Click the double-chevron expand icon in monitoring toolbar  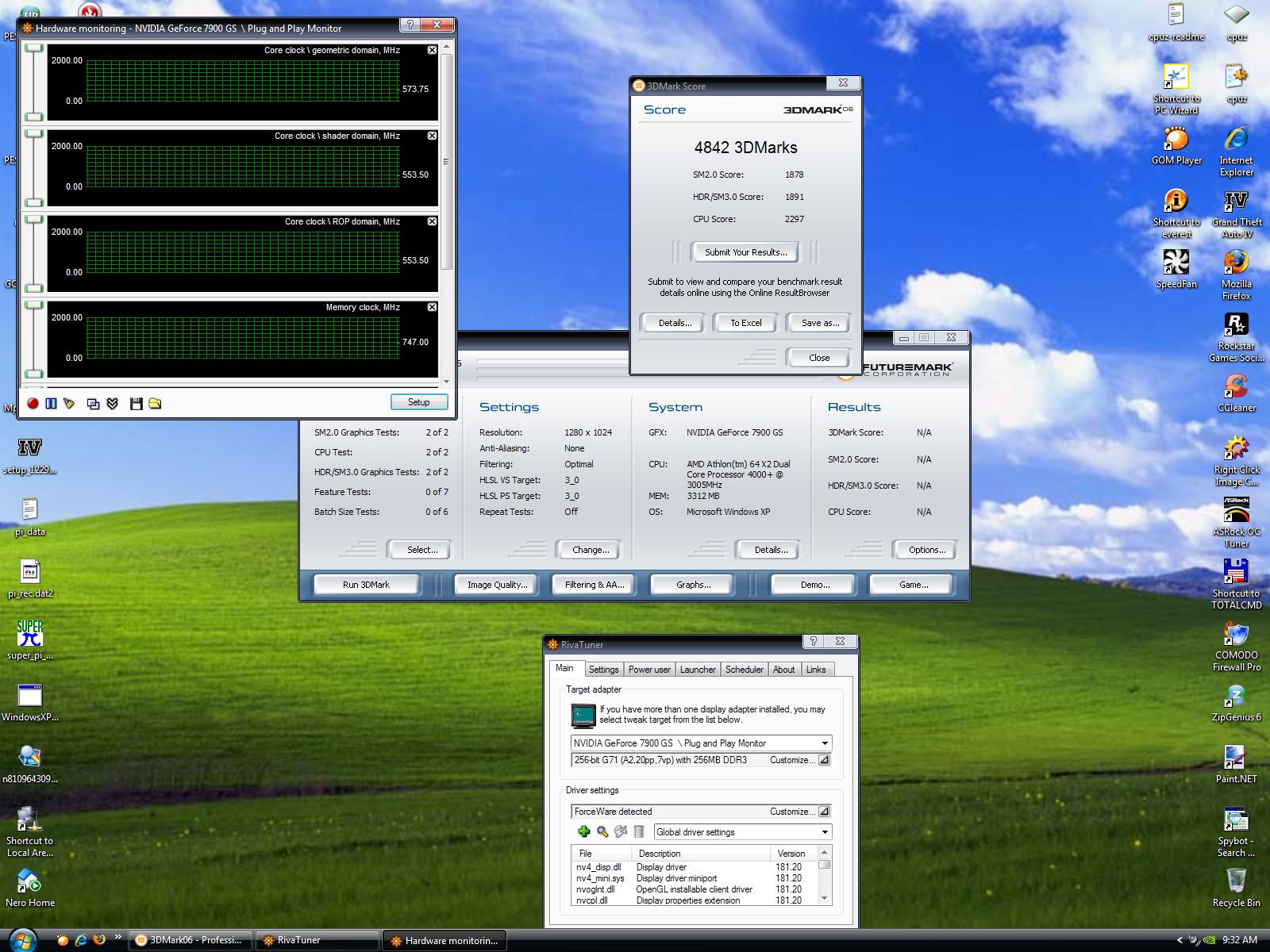[112, 404]
